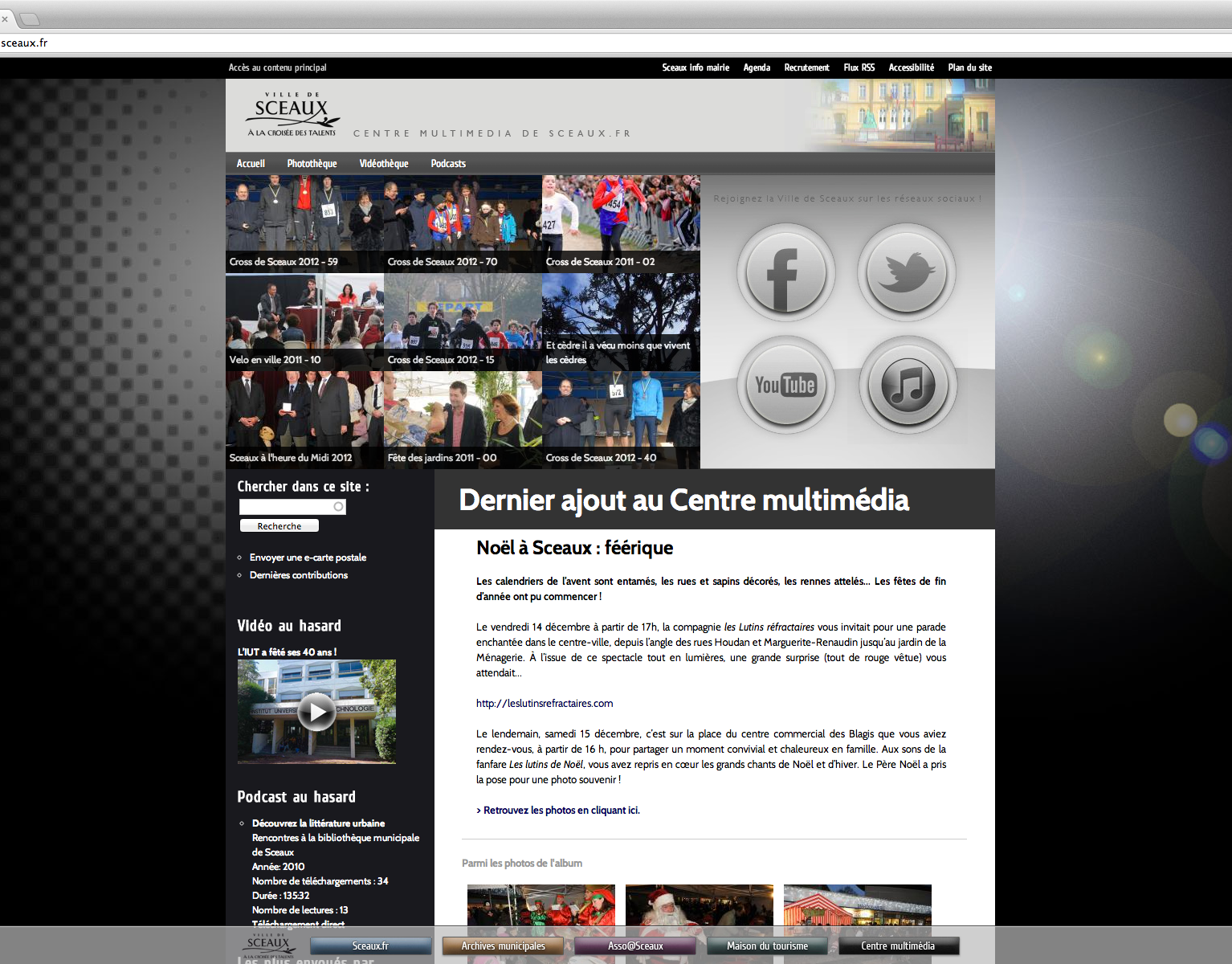Open the Facebook social icon
Screen dimensions: 1232x964
(785, 272)
